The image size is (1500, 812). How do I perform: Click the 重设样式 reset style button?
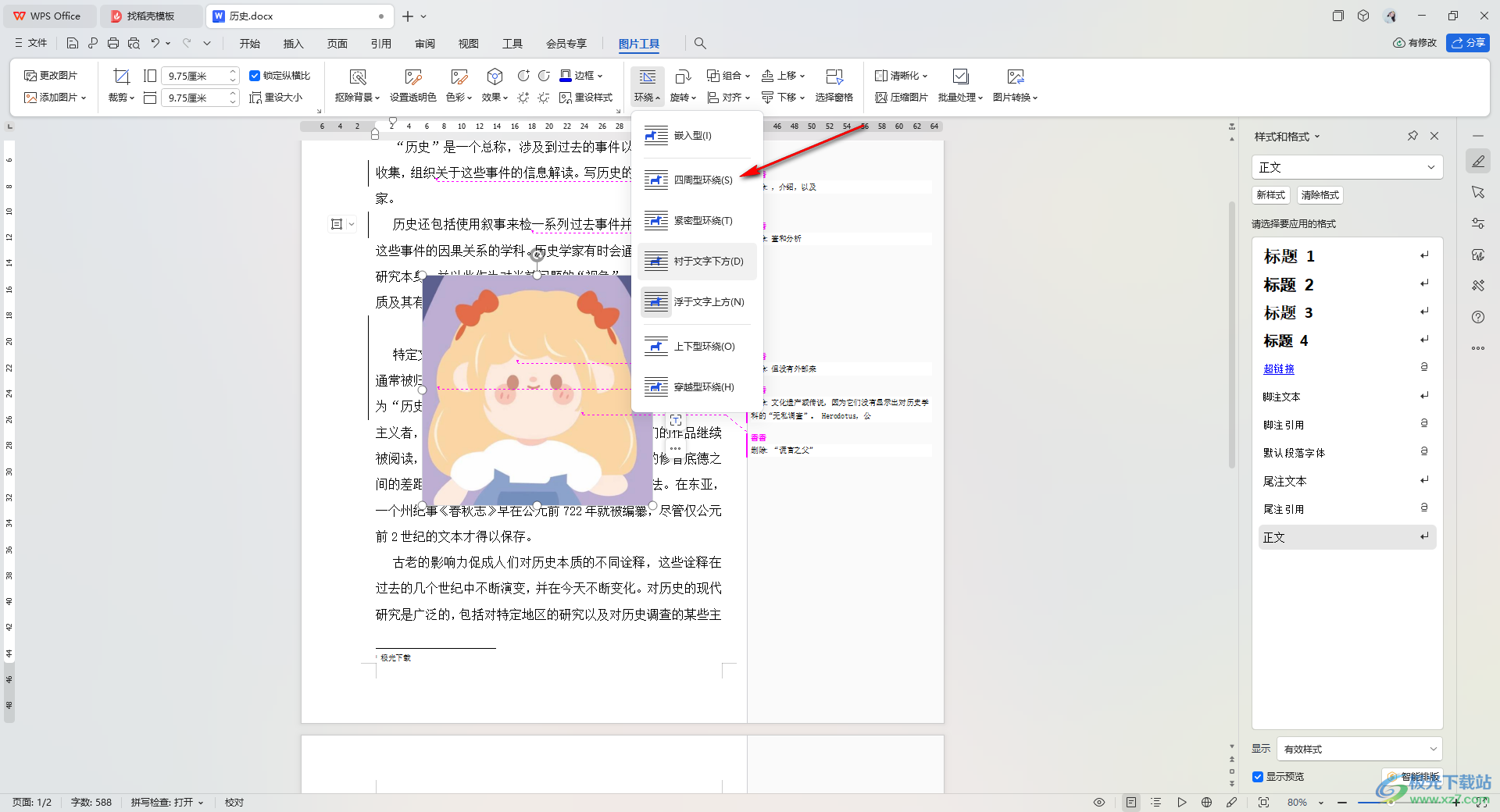(x=586, y=98)
